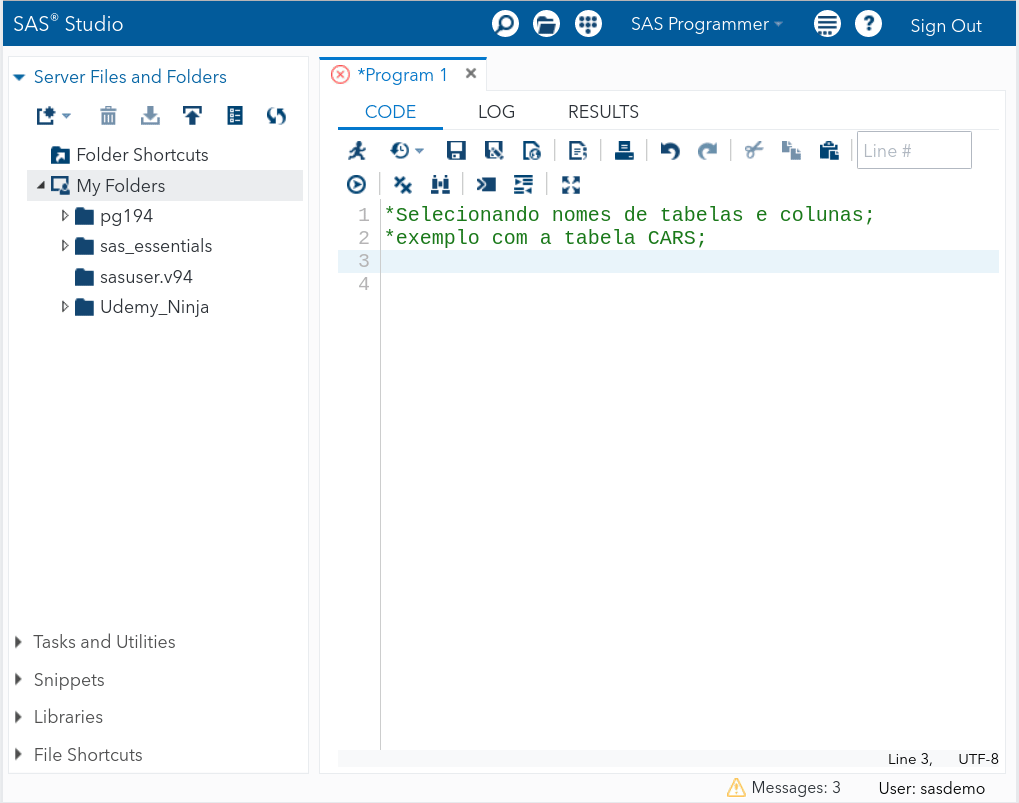Expand the pg194 folder
This screenshot has width=1019, height=803.
click(64, 215)
